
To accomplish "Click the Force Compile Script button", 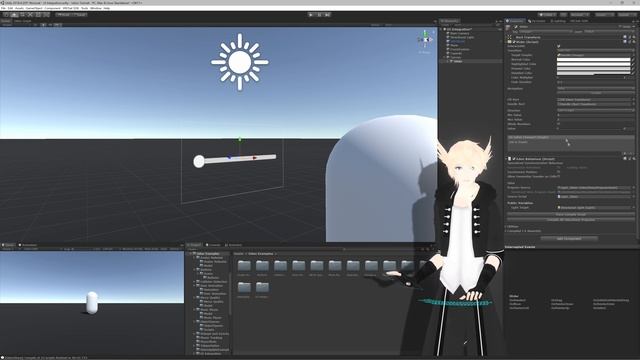I will pos(571,214).
